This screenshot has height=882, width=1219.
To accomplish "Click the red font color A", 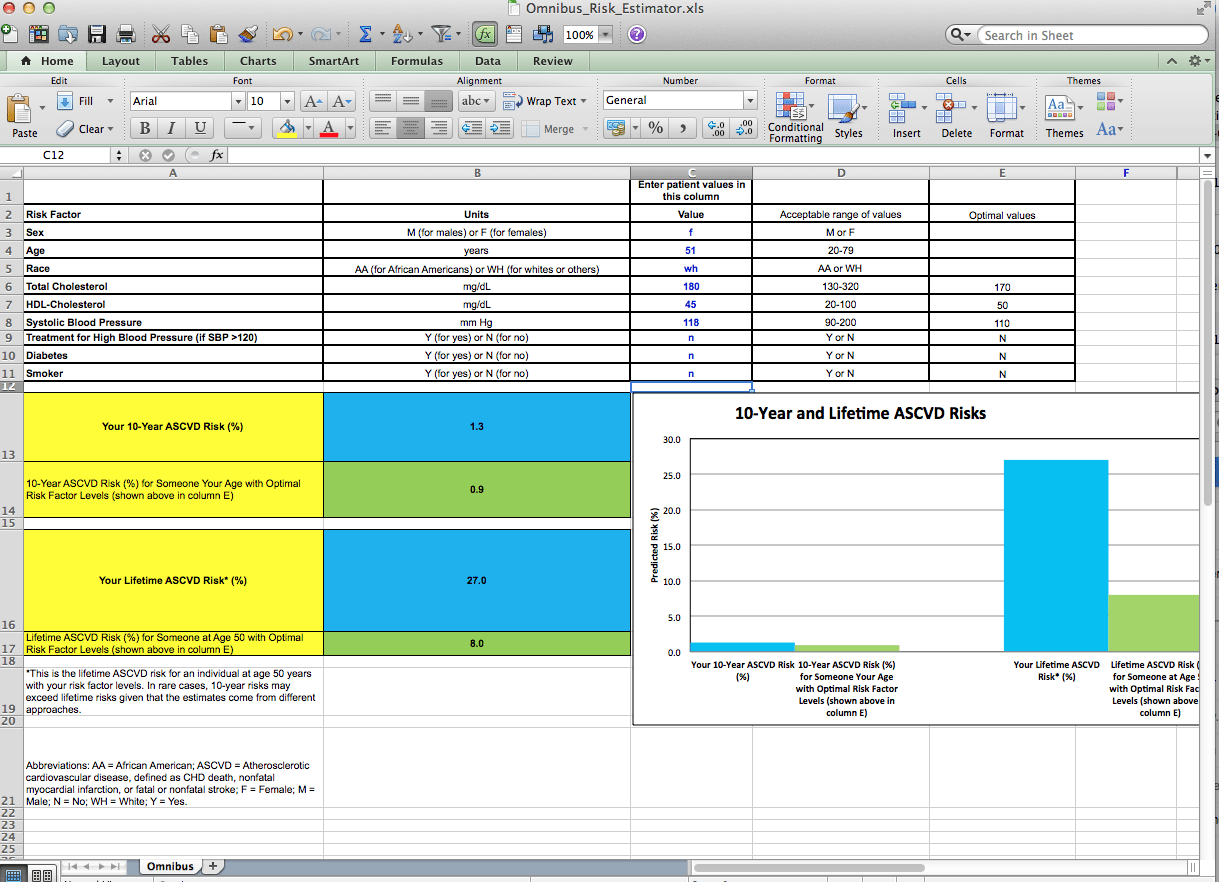I will [330, 128].
